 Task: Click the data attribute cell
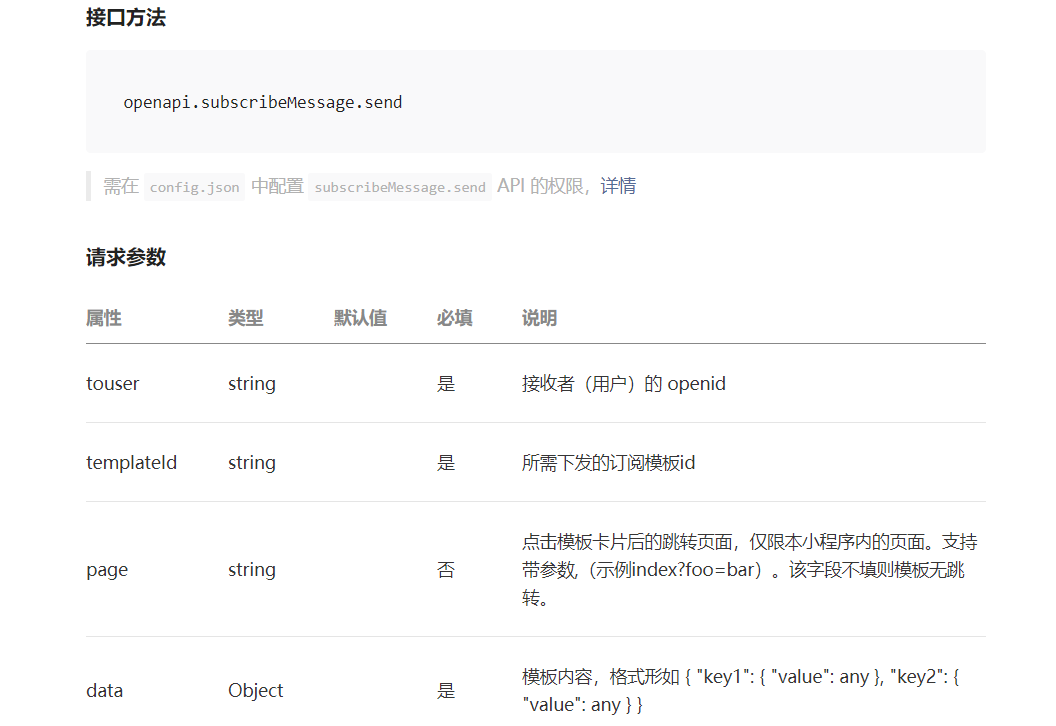click(x=104, y=691)
